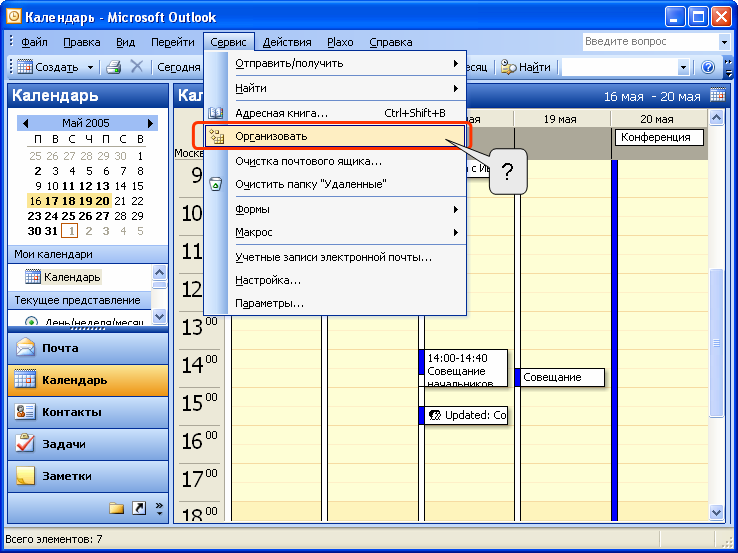Go to previous month in date navigator
The width and height of the screenshot is (738, 553).
[25, 123]
